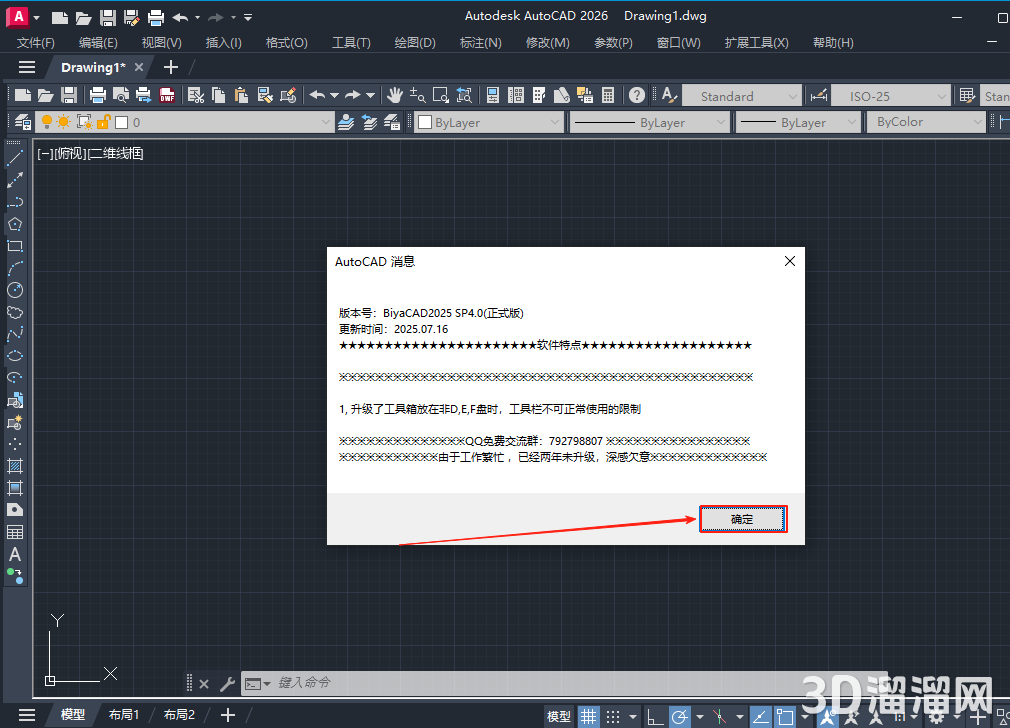Open the ByLayer linetype dropdown
The width and height of the screenshot is (1010, 728).
click(x=648, y=122)
